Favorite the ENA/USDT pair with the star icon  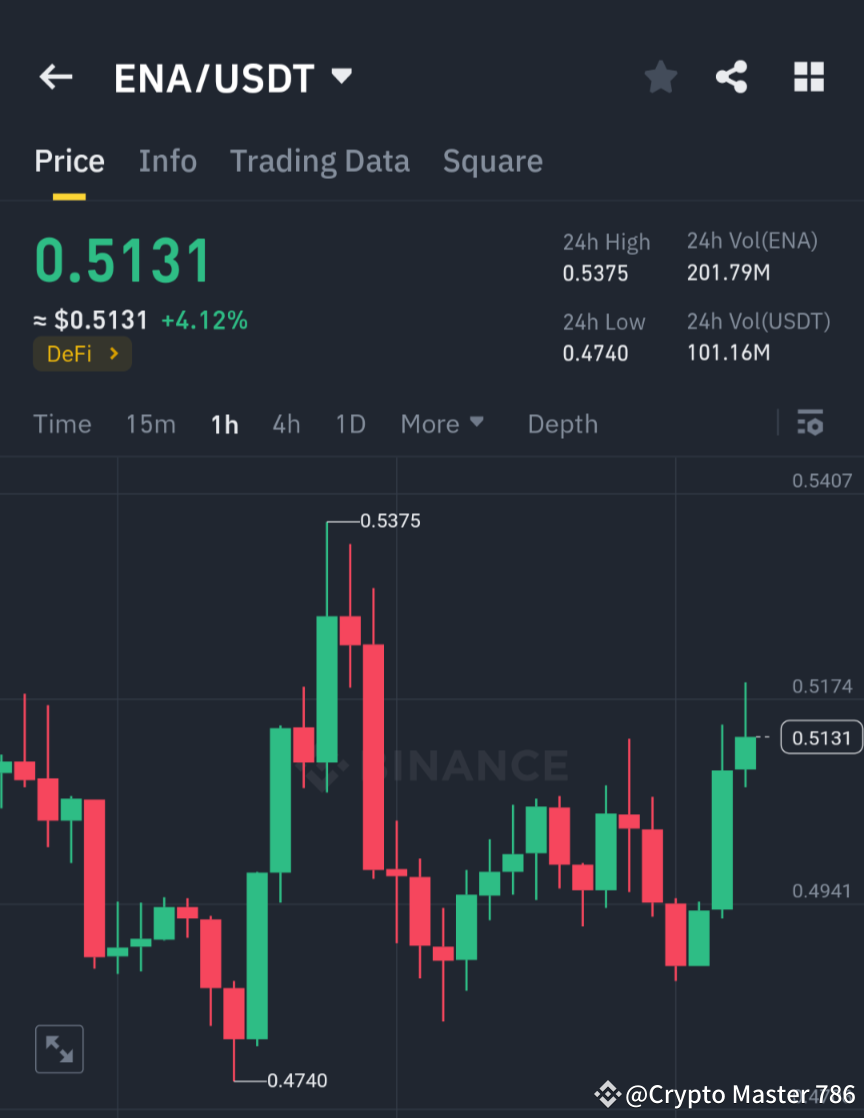coord(660,77)
